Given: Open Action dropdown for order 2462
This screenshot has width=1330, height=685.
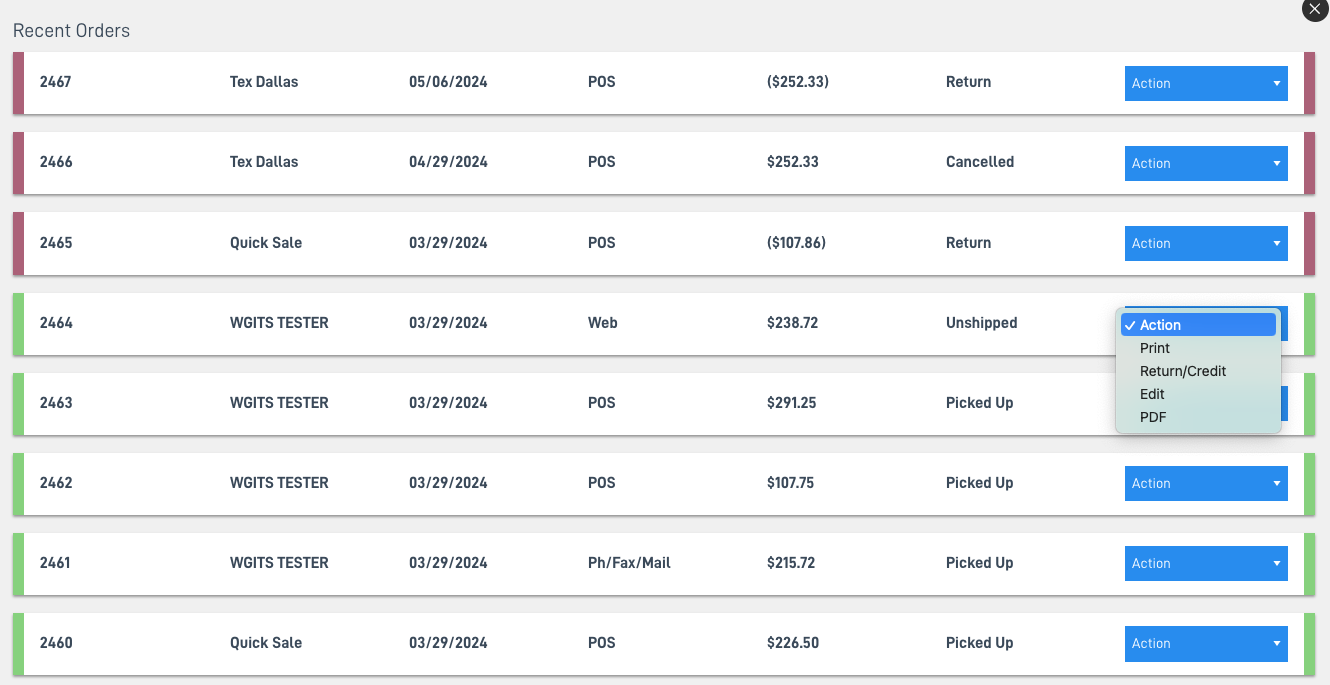Looking at the screenshot, I should (1206, 483).
